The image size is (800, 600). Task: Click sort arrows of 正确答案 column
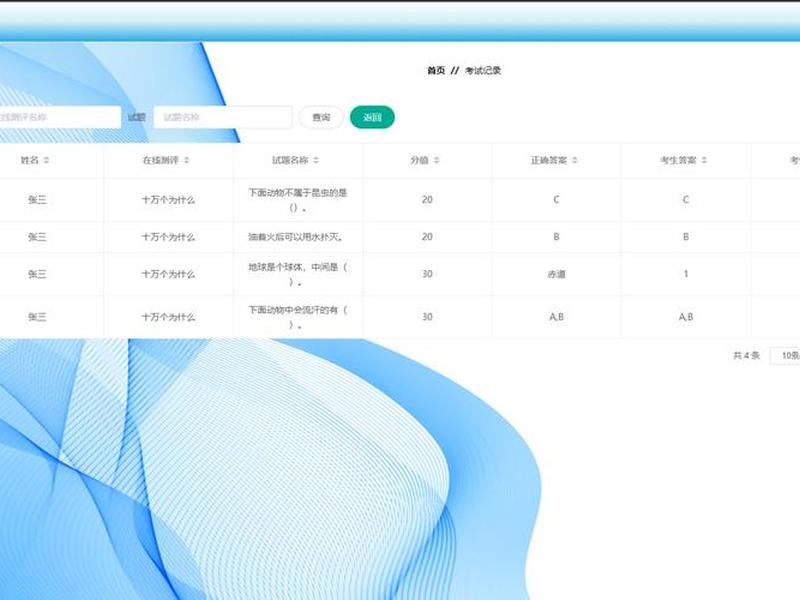575,160
